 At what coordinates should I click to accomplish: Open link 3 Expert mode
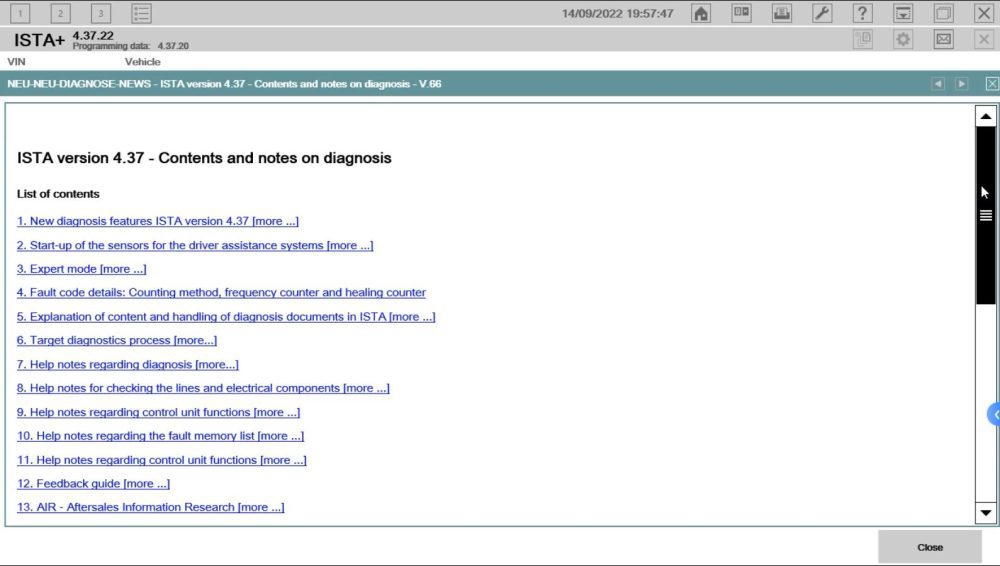[82, 269]
